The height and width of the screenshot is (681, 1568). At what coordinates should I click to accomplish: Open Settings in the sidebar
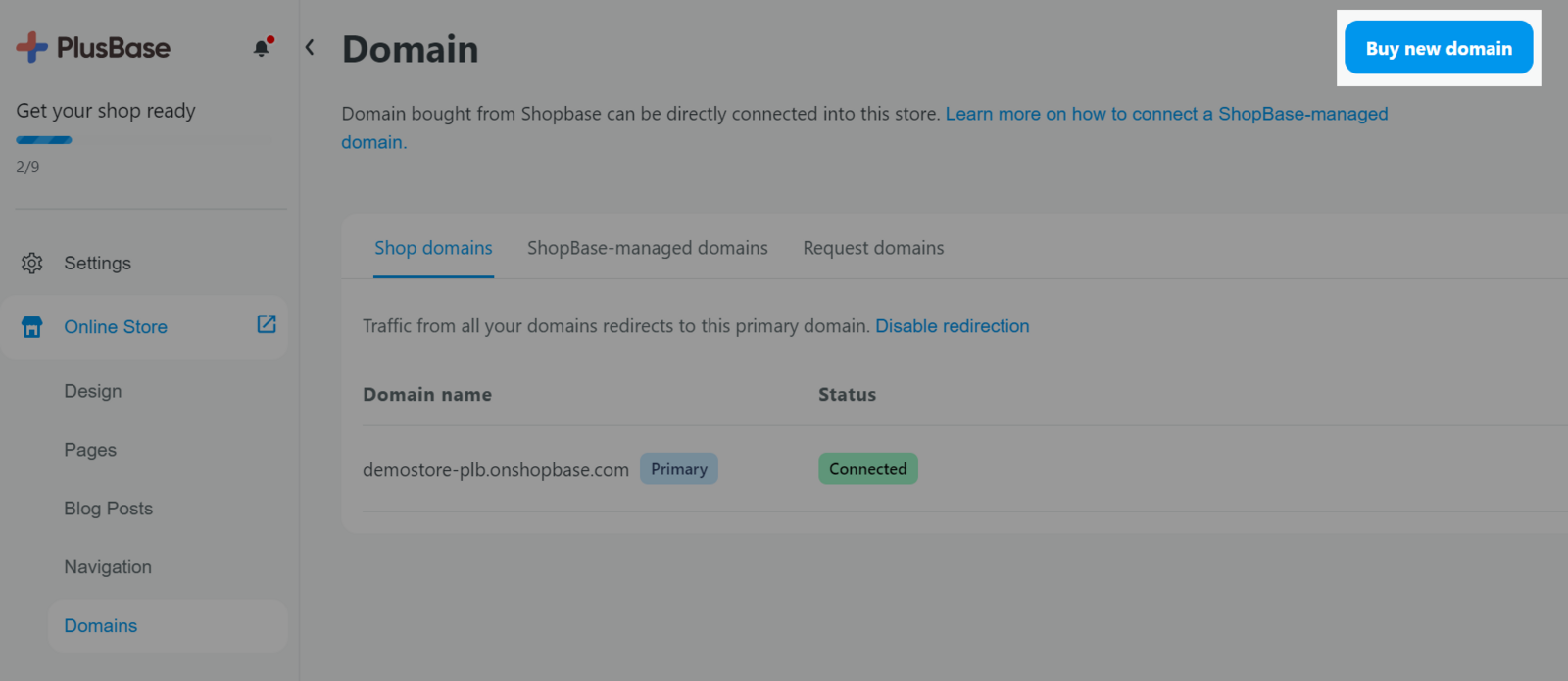point(97,264)
